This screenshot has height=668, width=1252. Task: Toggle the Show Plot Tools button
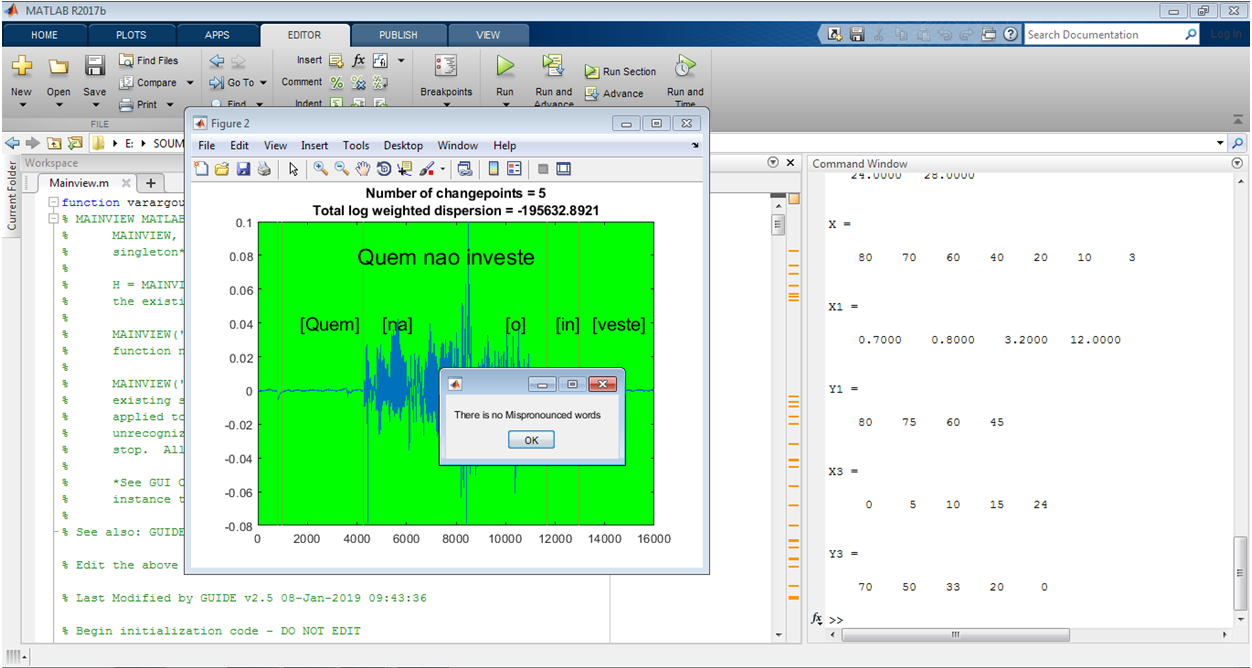click(564, 169)
